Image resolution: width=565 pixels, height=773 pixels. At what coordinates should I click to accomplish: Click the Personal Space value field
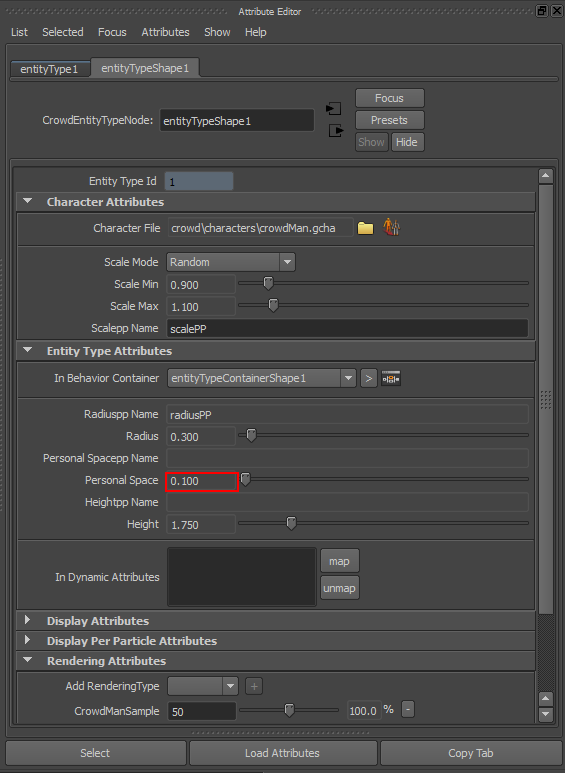coord(202,481)
